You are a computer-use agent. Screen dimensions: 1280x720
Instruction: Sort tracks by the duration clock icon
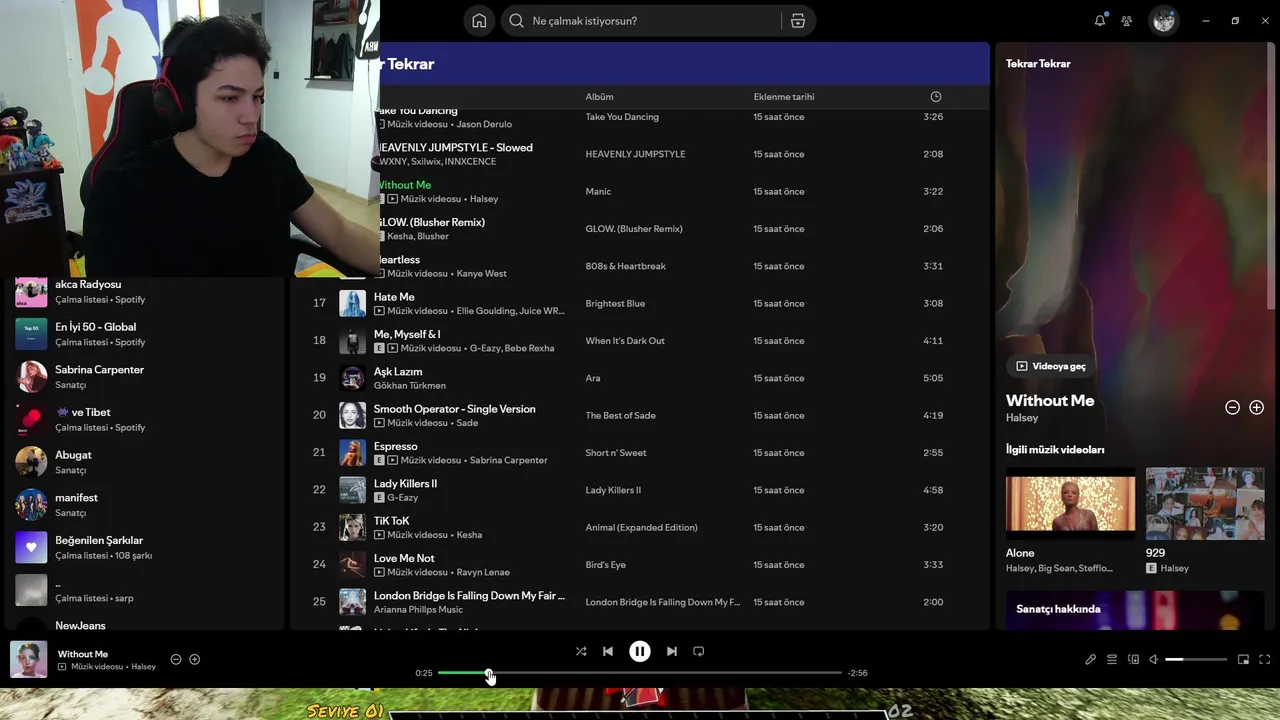tap(936, 97)
